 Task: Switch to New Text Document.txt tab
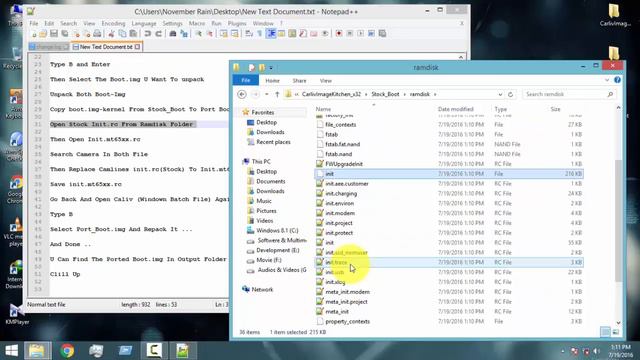click(106, 47)
